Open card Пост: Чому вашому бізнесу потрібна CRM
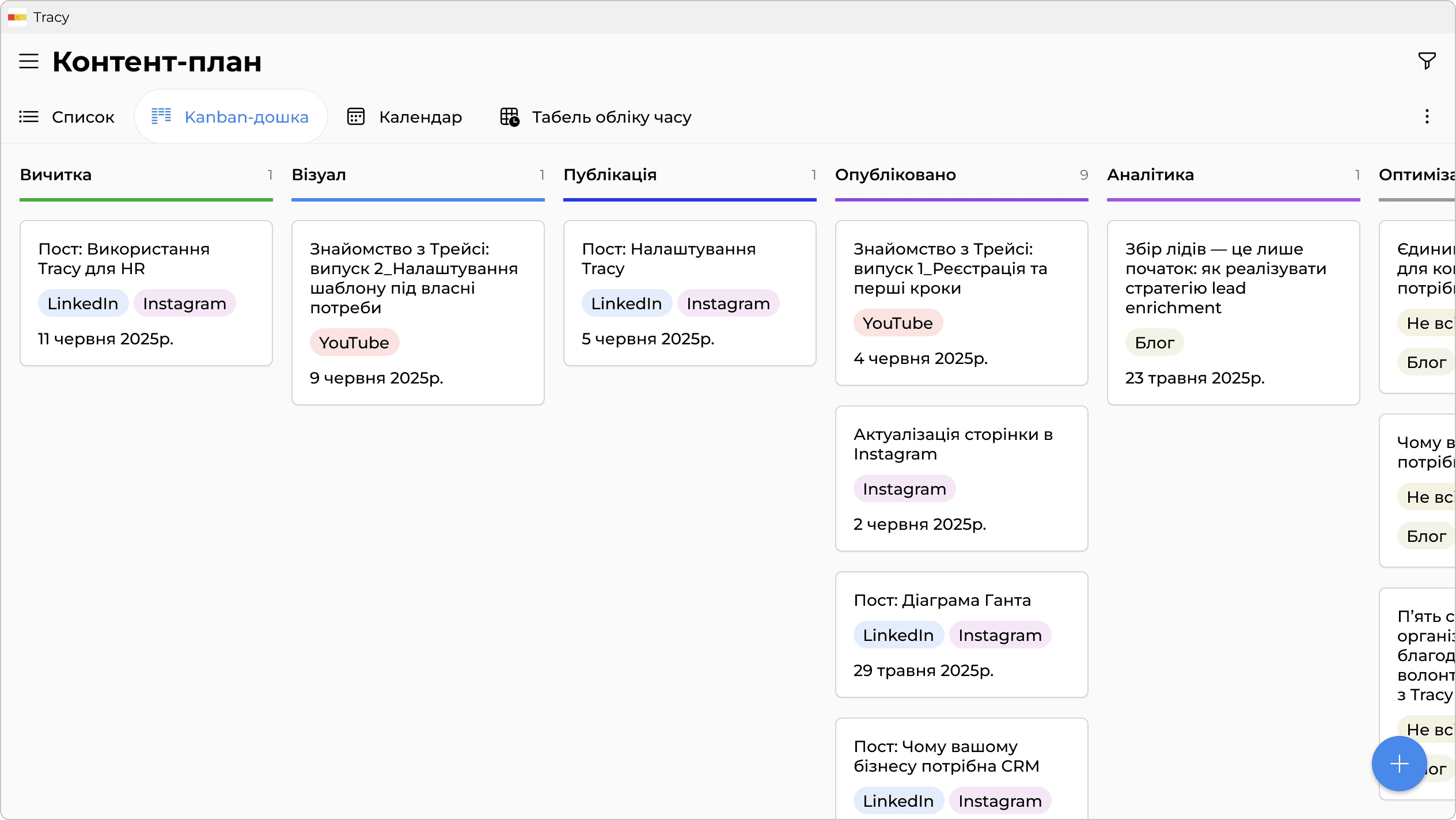This screenshot has width=1456, height=820. pos(962,769)
